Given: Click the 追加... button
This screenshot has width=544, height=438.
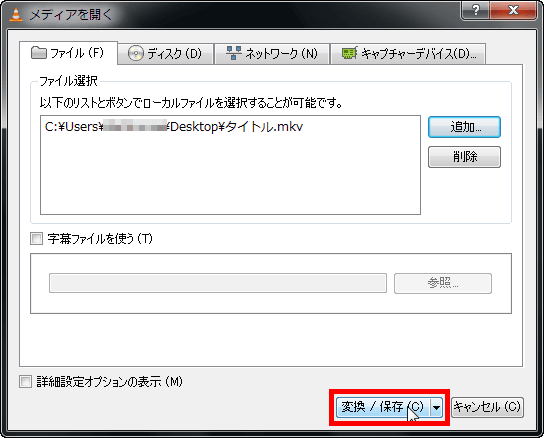Looking at the screenshot, I should click(x=464, y=127).
